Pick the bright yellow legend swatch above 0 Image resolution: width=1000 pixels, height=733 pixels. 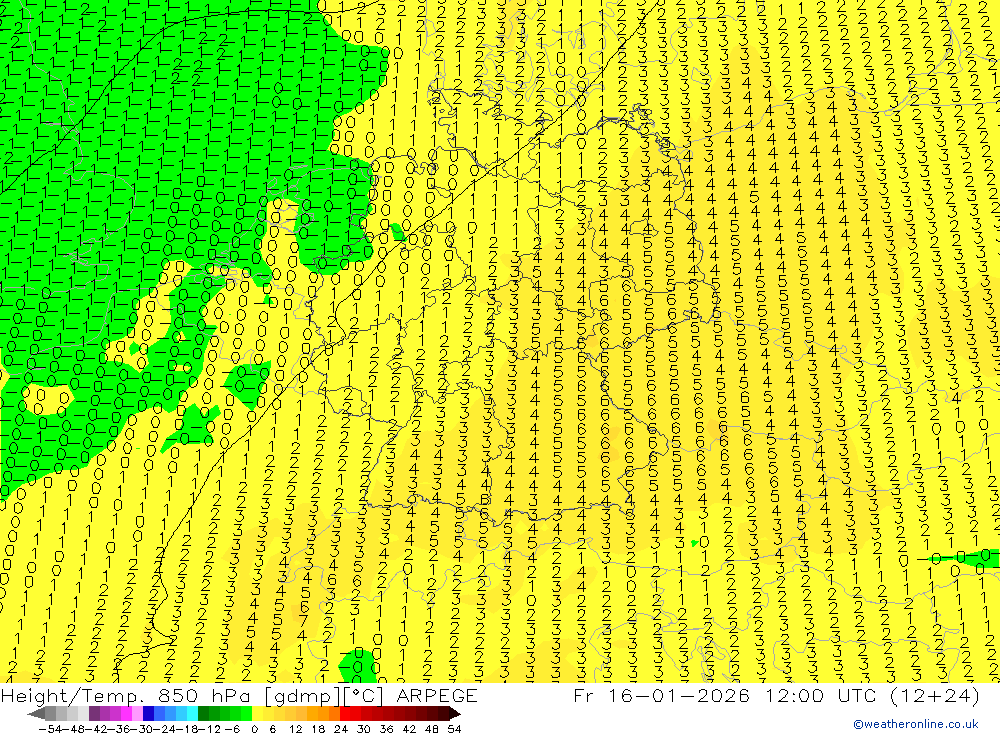coord(257,714)
